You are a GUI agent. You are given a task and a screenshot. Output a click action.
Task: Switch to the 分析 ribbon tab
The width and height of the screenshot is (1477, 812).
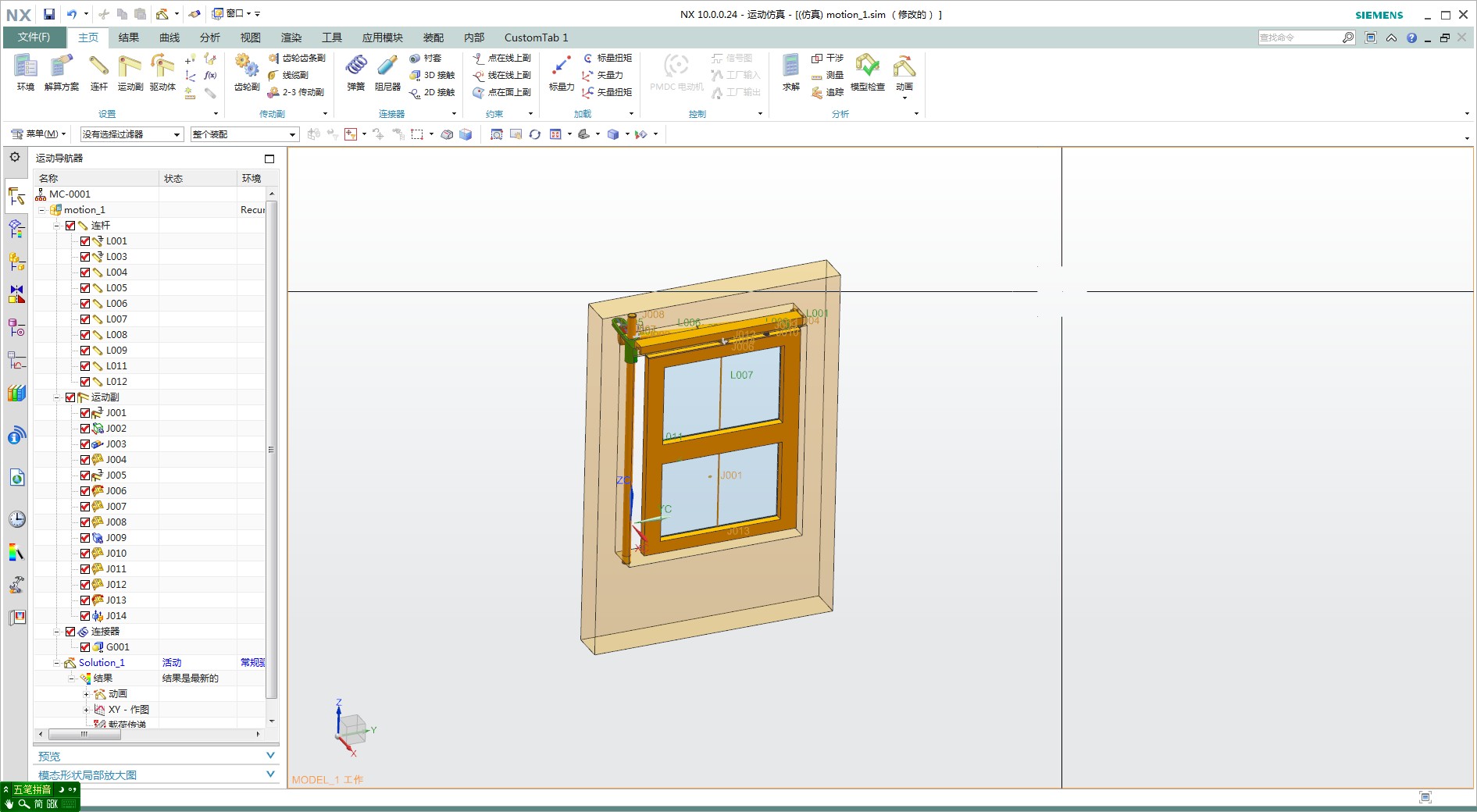209,37
